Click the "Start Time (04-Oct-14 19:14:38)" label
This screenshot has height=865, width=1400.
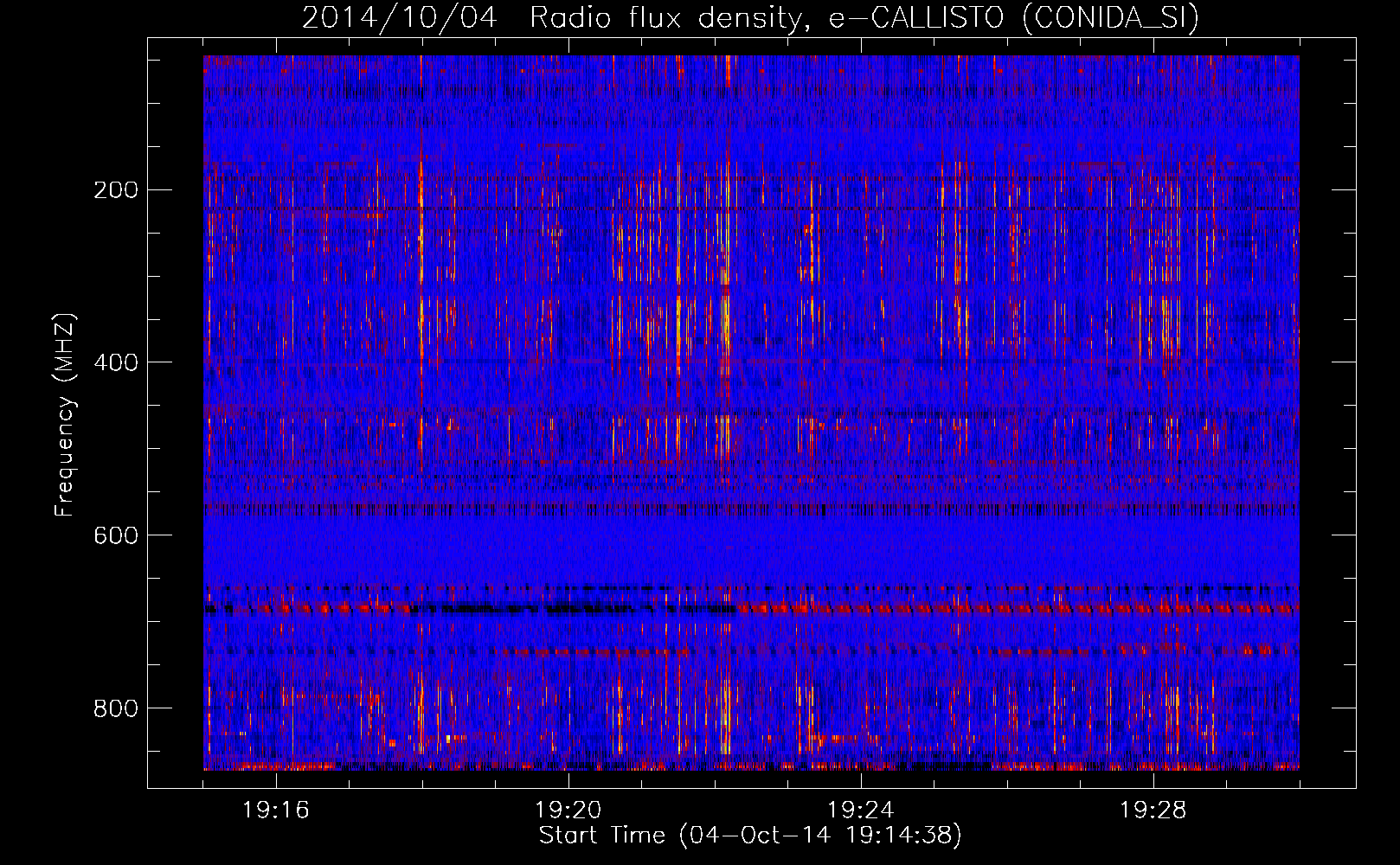point(750,836)
